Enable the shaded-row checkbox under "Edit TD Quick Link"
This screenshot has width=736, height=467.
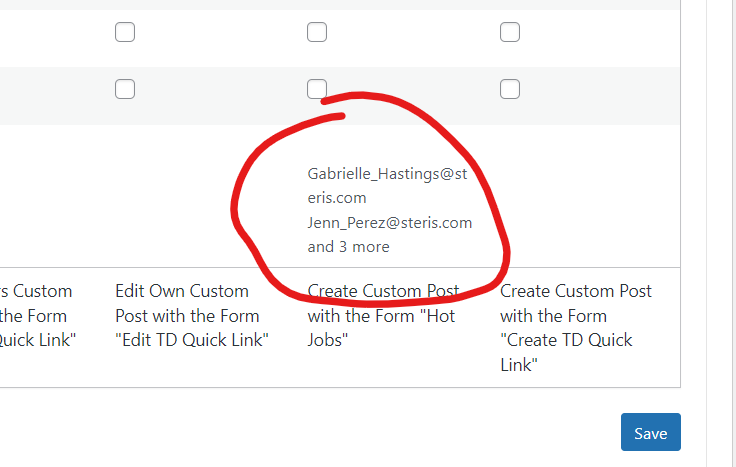coord(125,89)
